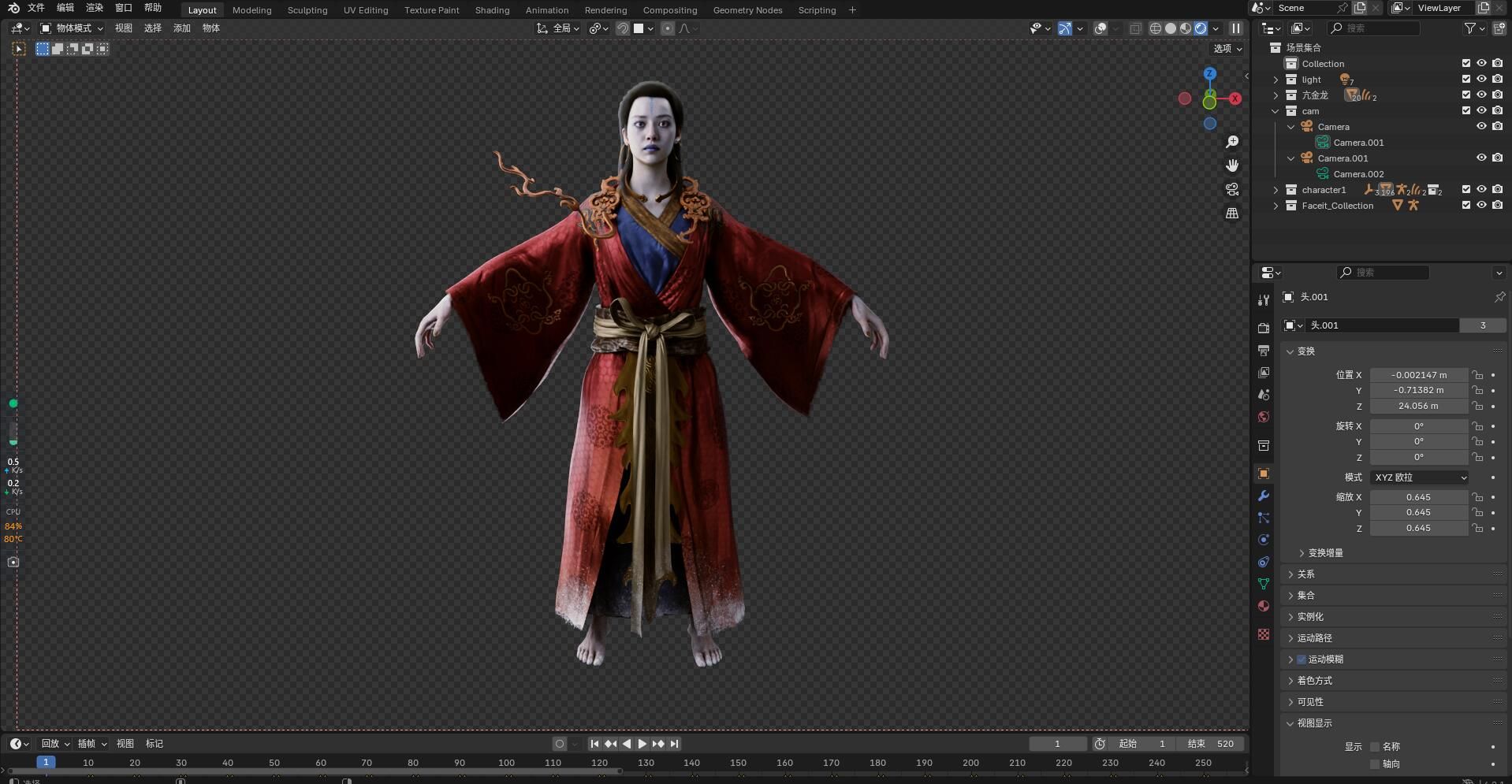Toggle show gizmos button
Screen dimensions: 1512x784
pyautogui.click(x=1065, y=28)
